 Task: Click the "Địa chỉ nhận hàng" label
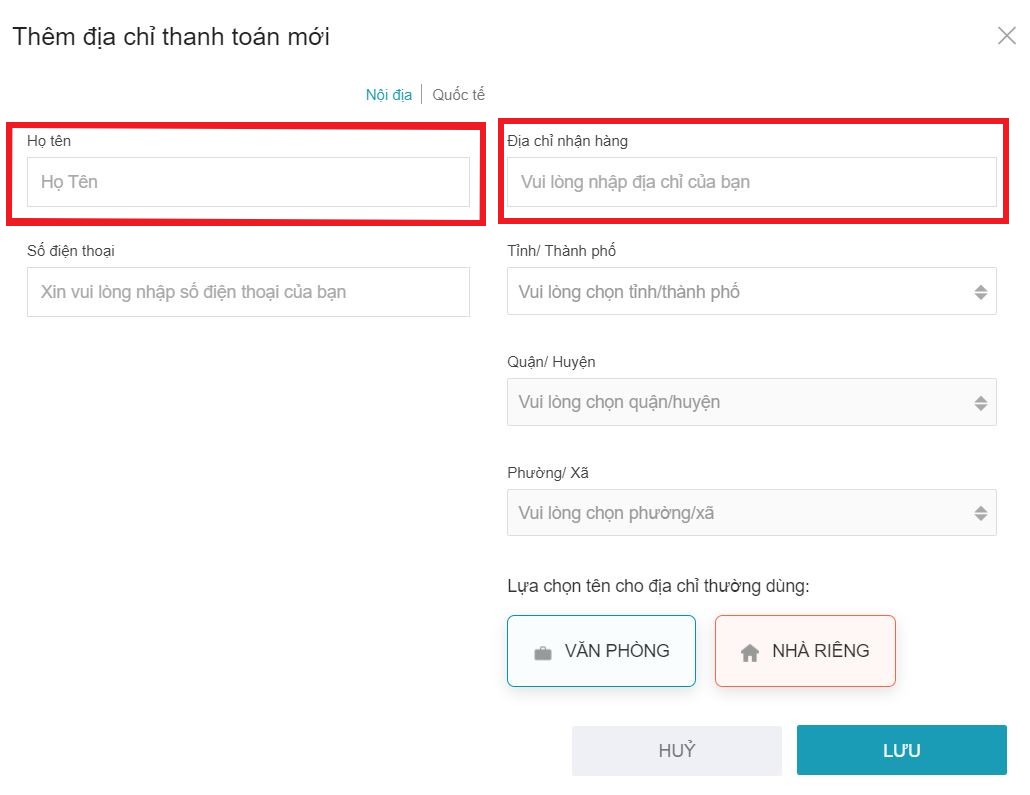tap(567, 141)
